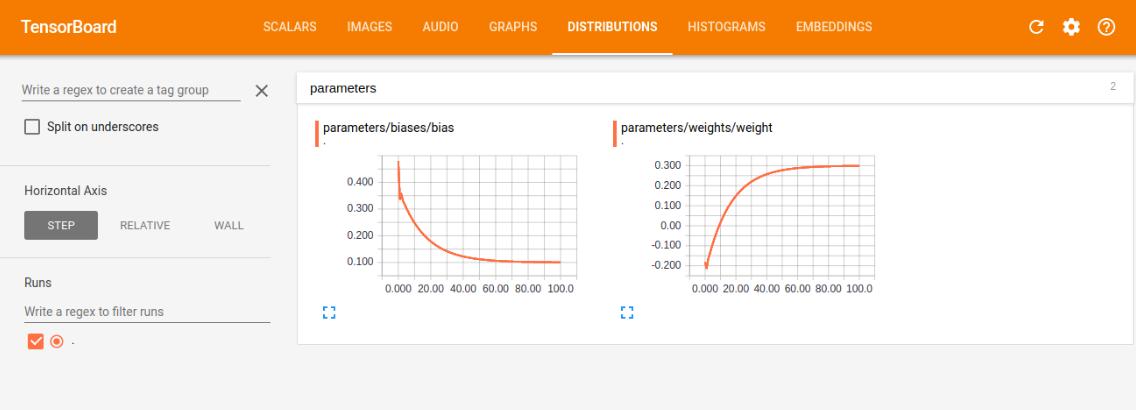Screen dimensions: 1136x410
Task: Open the Embeddings tab
Action: pyautogui.click(x=833, y=26)
